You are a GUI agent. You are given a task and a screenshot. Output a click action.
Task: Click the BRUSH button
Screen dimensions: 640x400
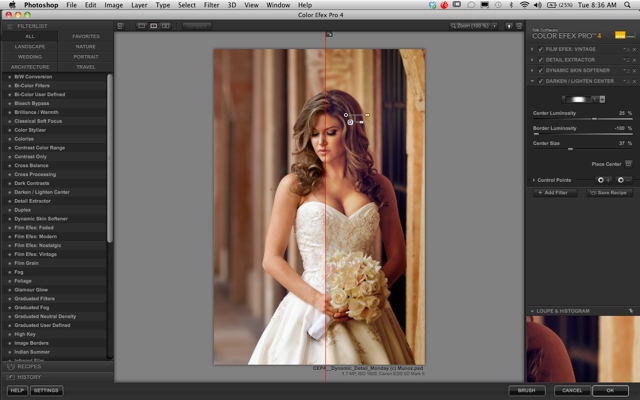(527, 391)
